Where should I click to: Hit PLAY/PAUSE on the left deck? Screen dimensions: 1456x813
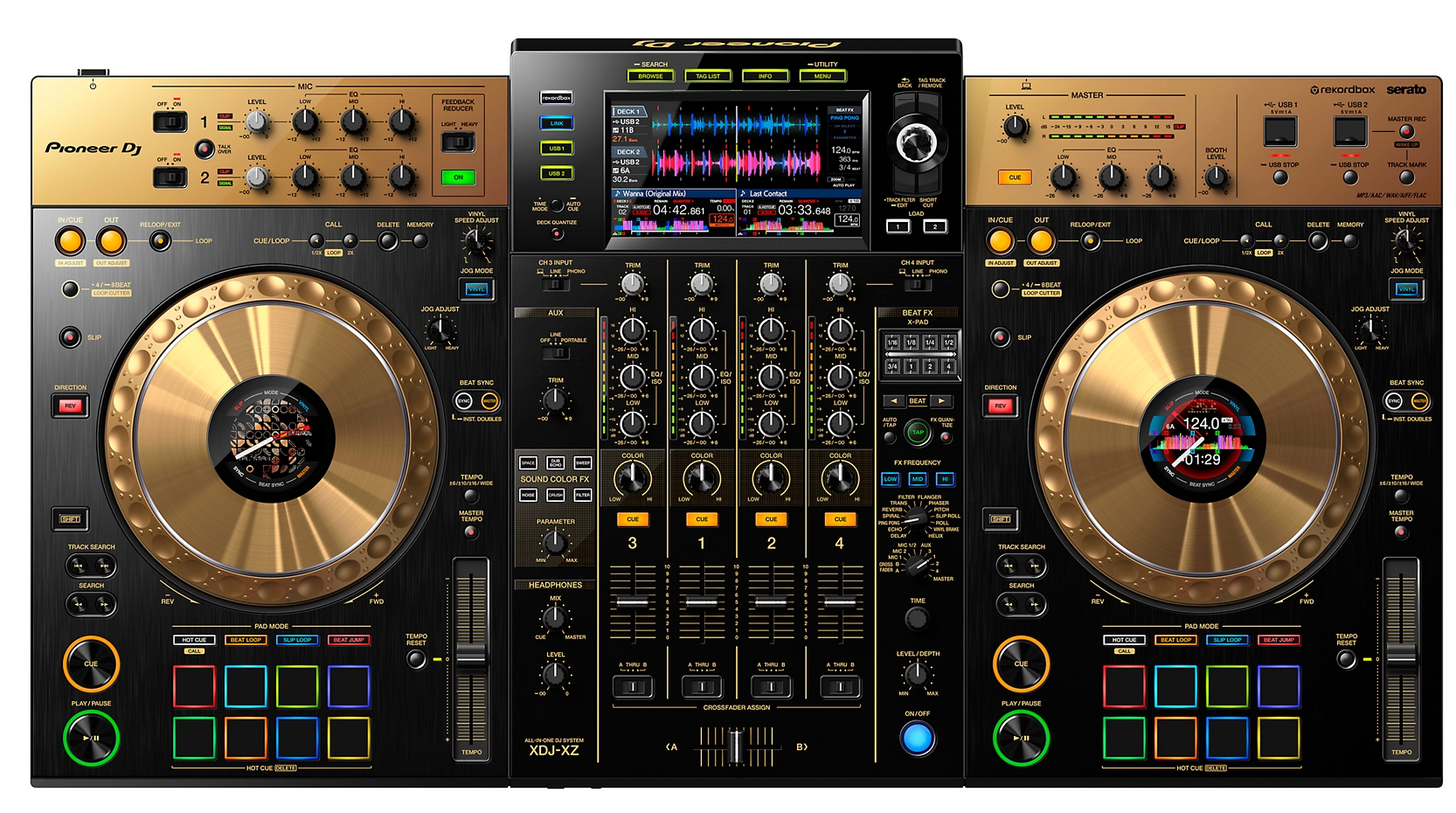click(91, 738)
